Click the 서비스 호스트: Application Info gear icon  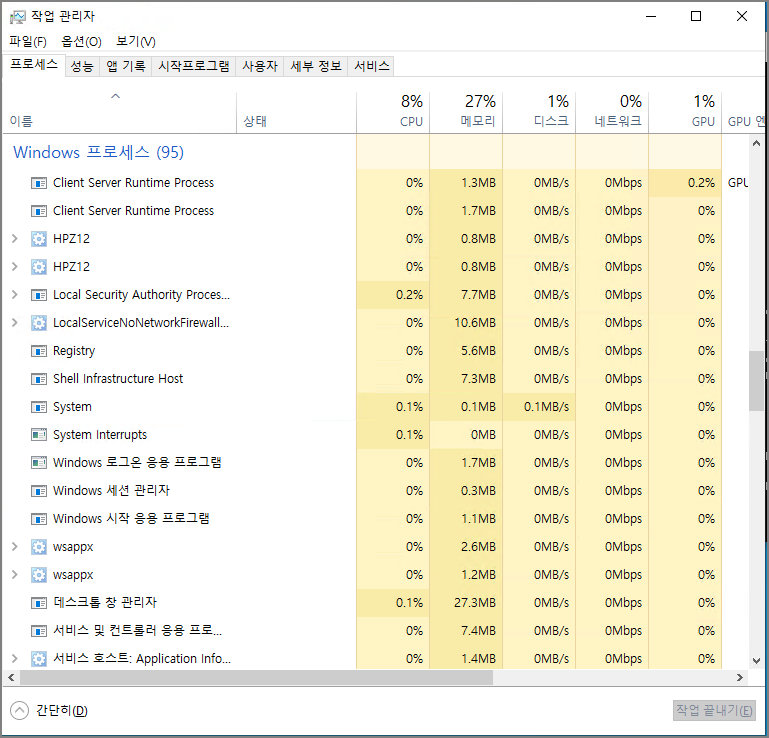click(39, 659)
